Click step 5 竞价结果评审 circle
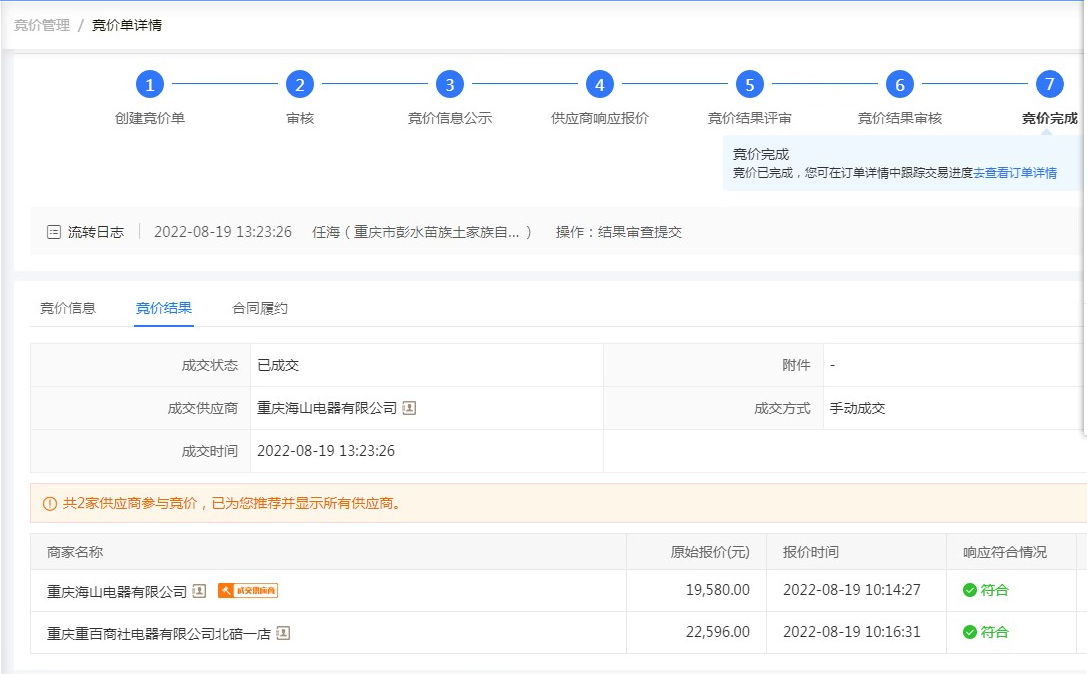 (x=750, y=85)
